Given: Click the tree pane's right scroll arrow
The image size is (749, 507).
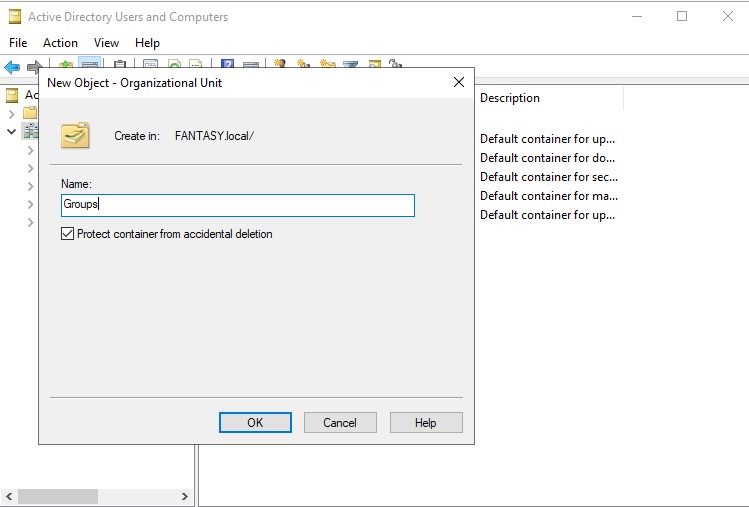Looking at the screenshot, I should [x=185, y=496].
